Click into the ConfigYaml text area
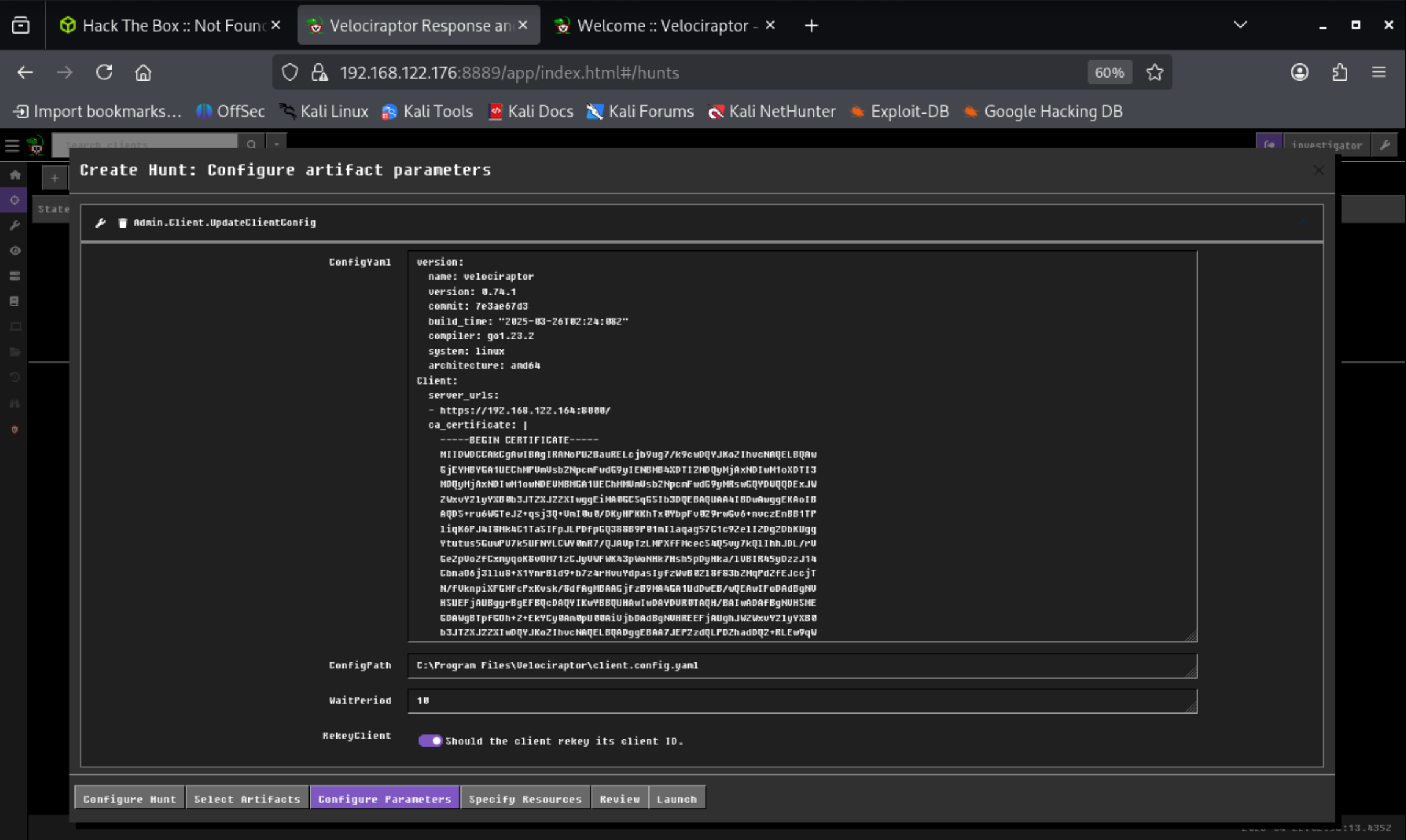 802,446
